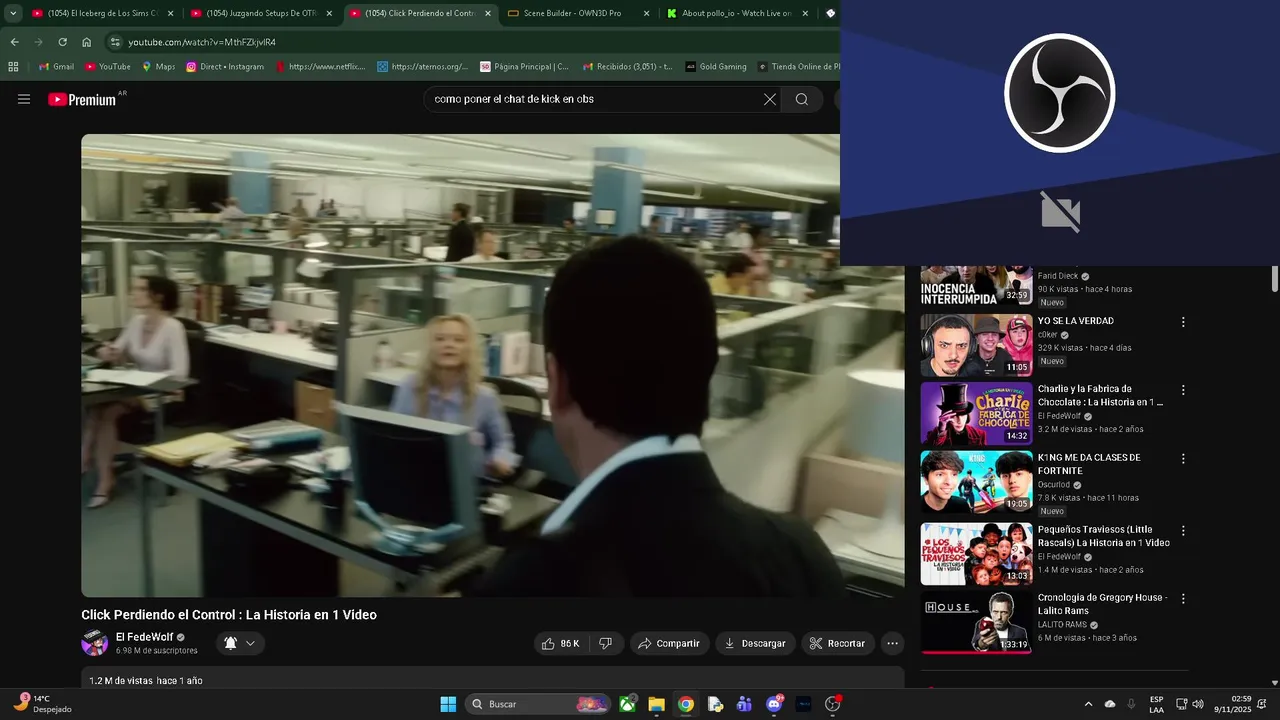Open options menu for Pequeños Traviesos
Viewport: 1280px width, 720px height.
pos(1183,531)
